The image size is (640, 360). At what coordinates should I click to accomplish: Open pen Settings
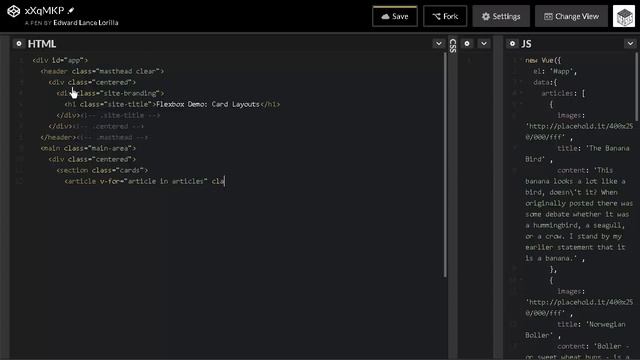(501, 16)
